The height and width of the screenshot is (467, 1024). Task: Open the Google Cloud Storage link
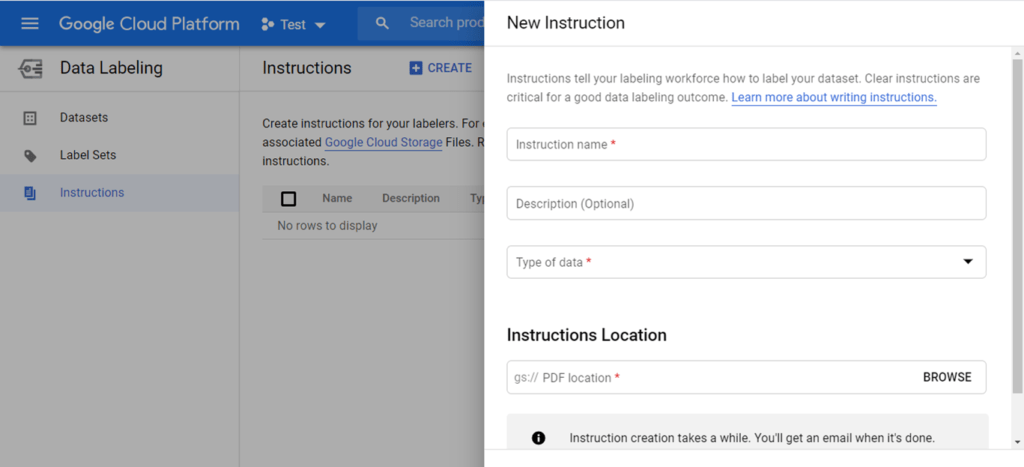(383, 142)
